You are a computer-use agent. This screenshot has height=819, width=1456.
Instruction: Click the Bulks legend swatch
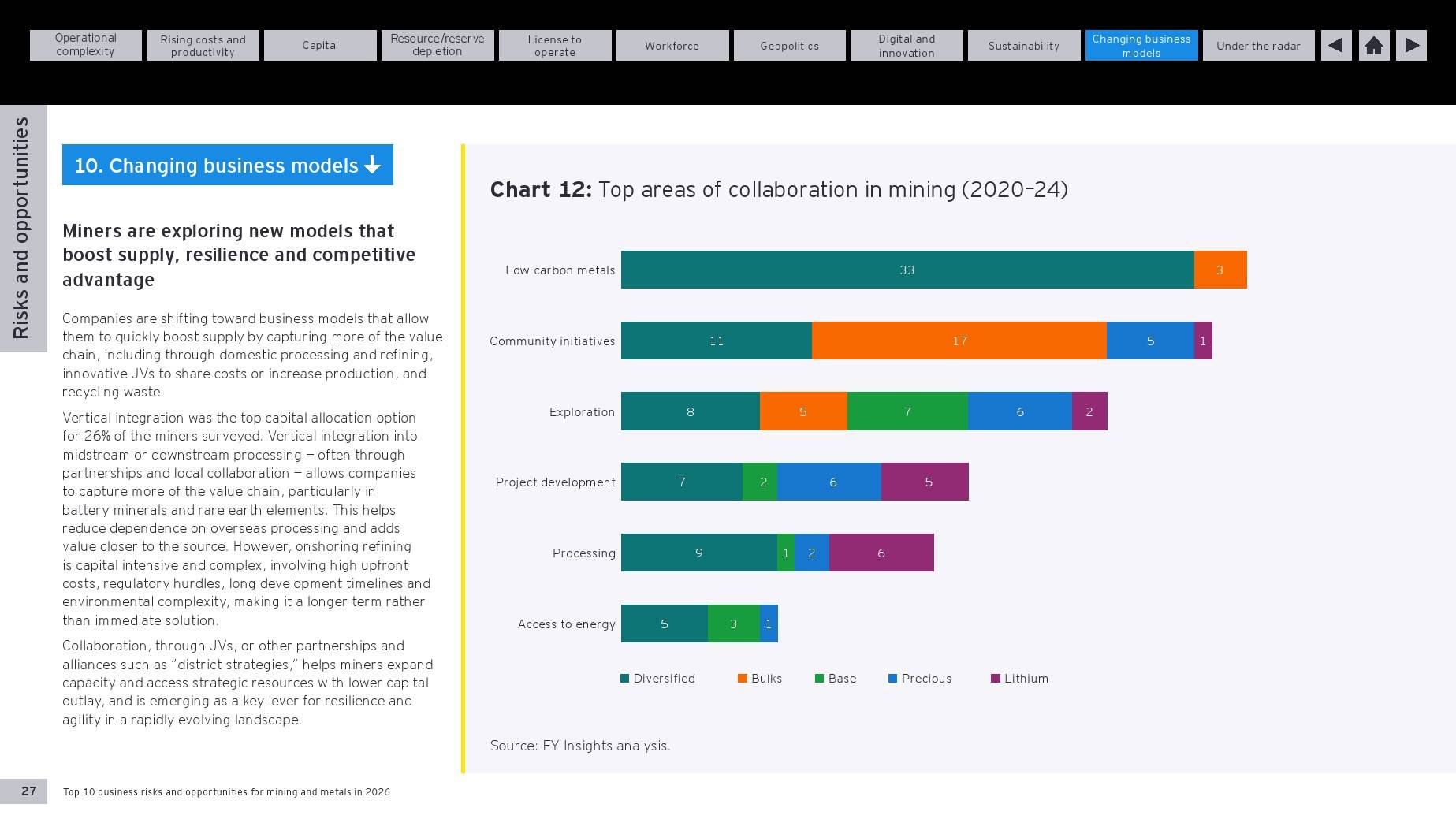(x=743, y=679)
